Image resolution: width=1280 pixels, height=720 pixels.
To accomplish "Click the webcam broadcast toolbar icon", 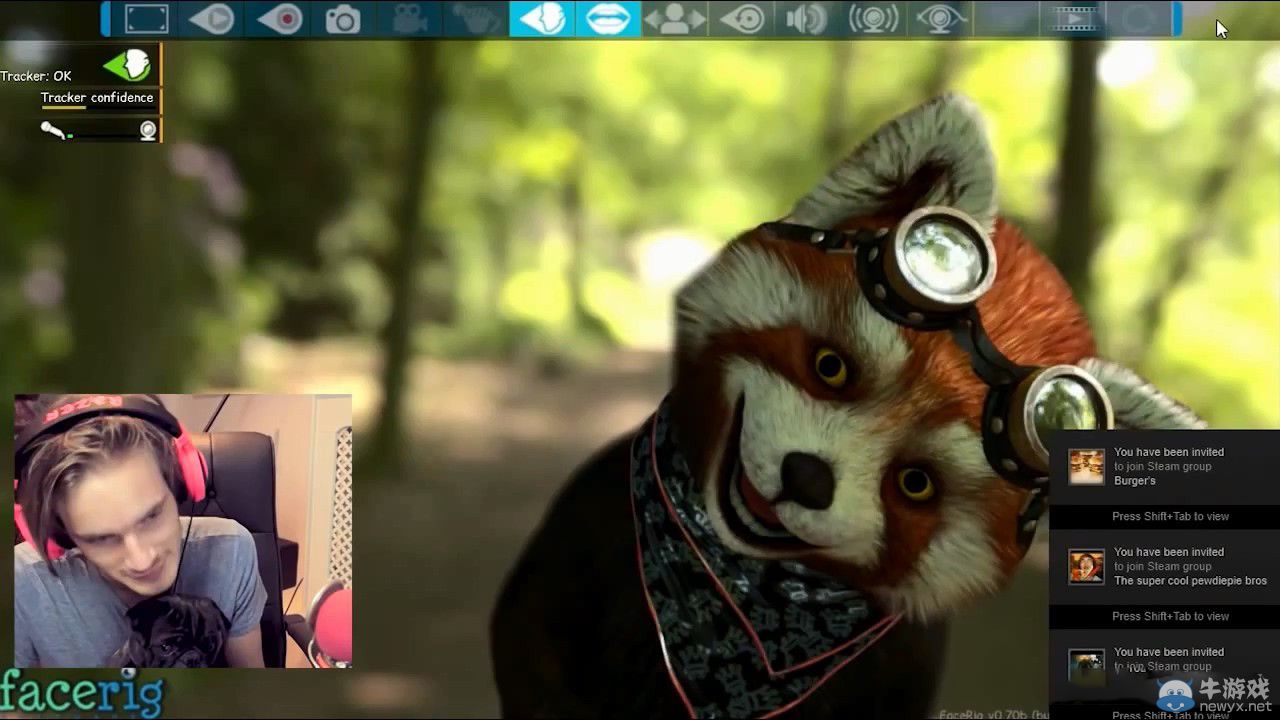I will pos(873,19).
